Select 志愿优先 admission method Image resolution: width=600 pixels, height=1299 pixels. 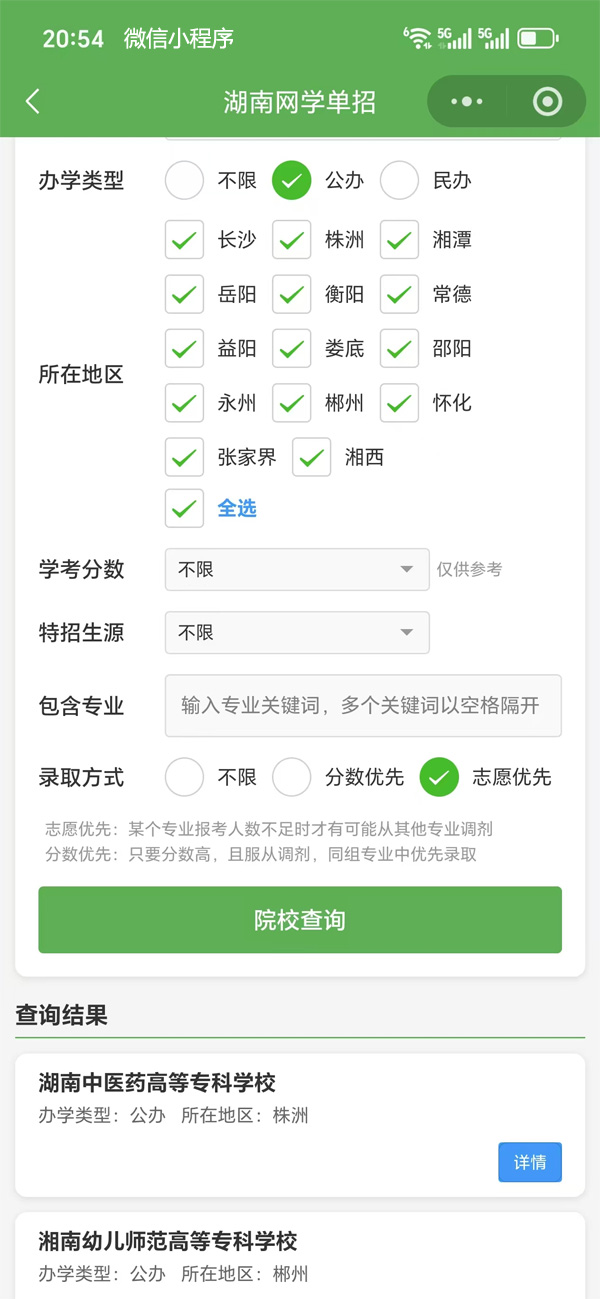[x=439, y=777]
